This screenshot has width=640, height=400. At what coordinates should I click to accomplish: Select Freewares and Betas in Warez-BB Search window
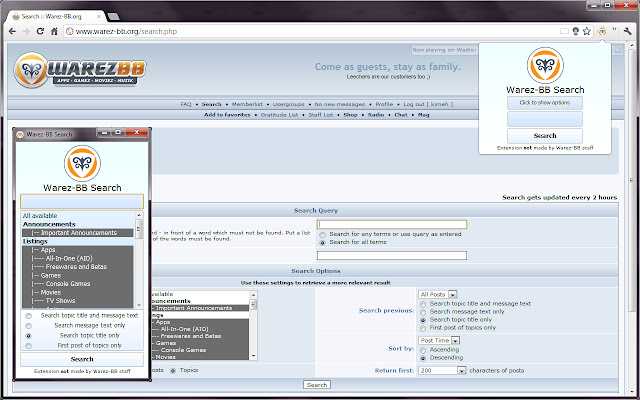tap(78, 267)
